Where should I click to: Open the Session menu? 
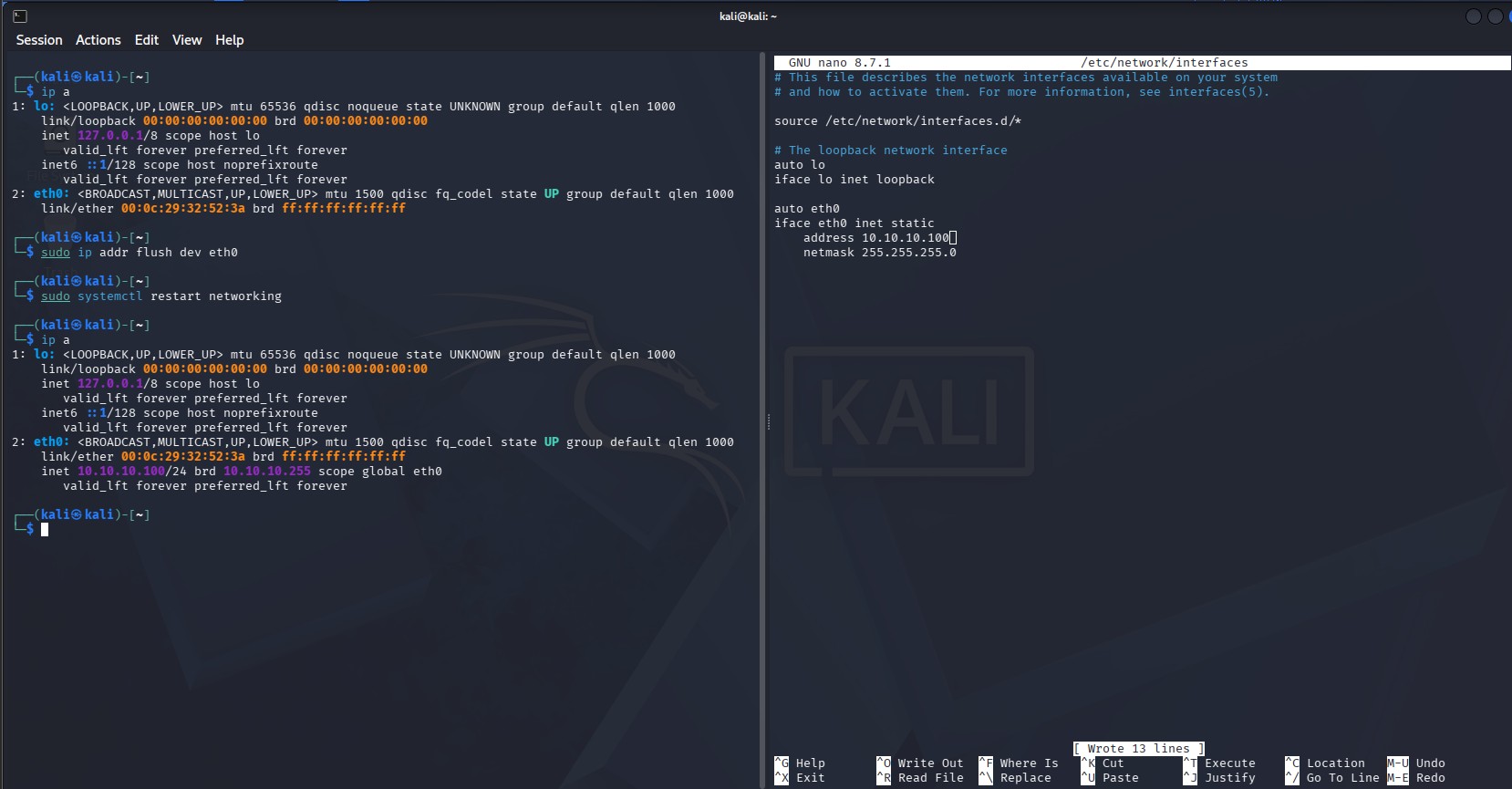coord(39,40)
